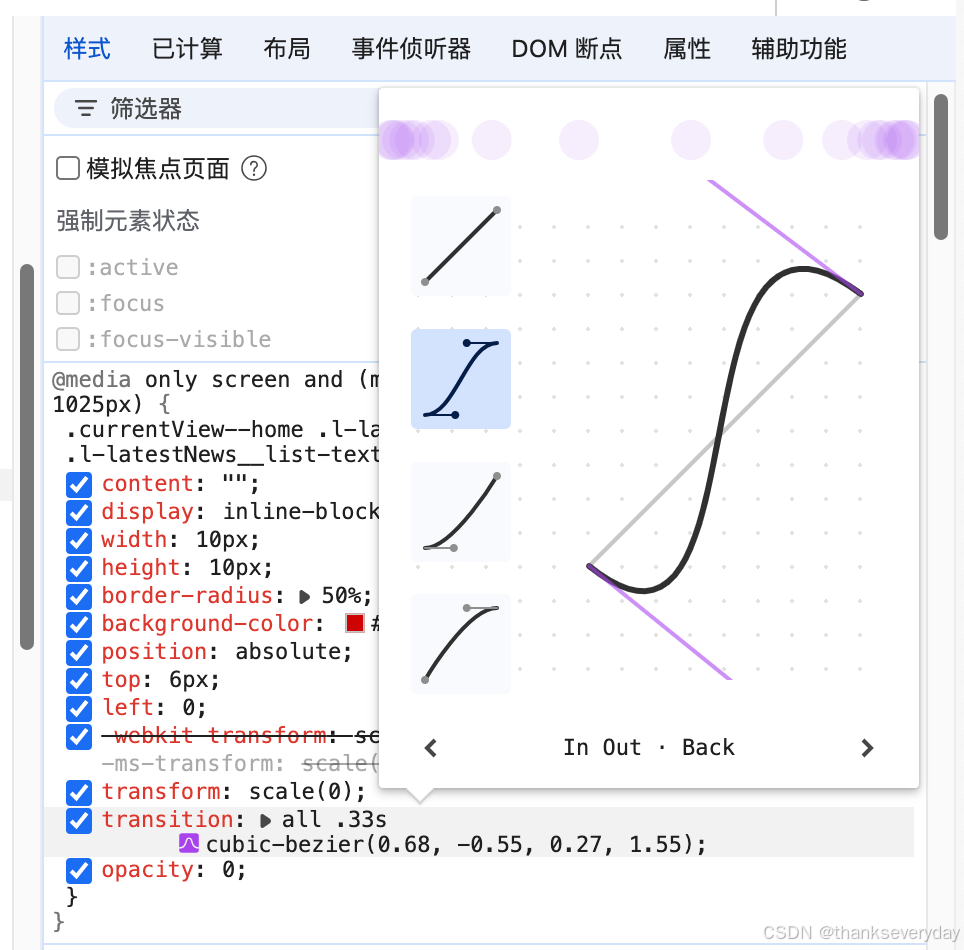964x950 pixels.
Task: Switch to the 属性 tab
Action: pyautogui.click(x=687, y=49)
